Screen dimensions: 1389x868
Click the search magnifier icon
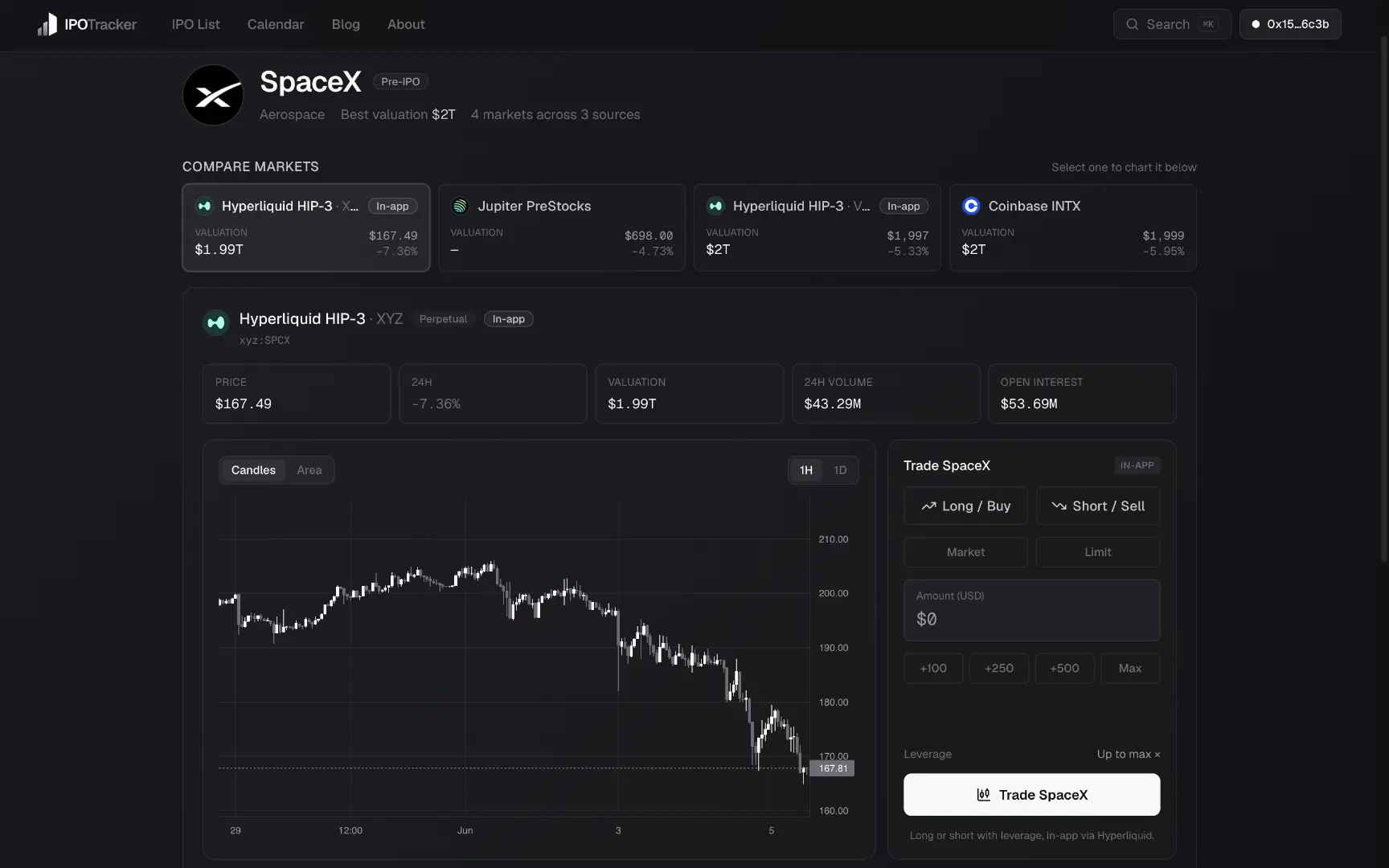(x=1132, y=24)
